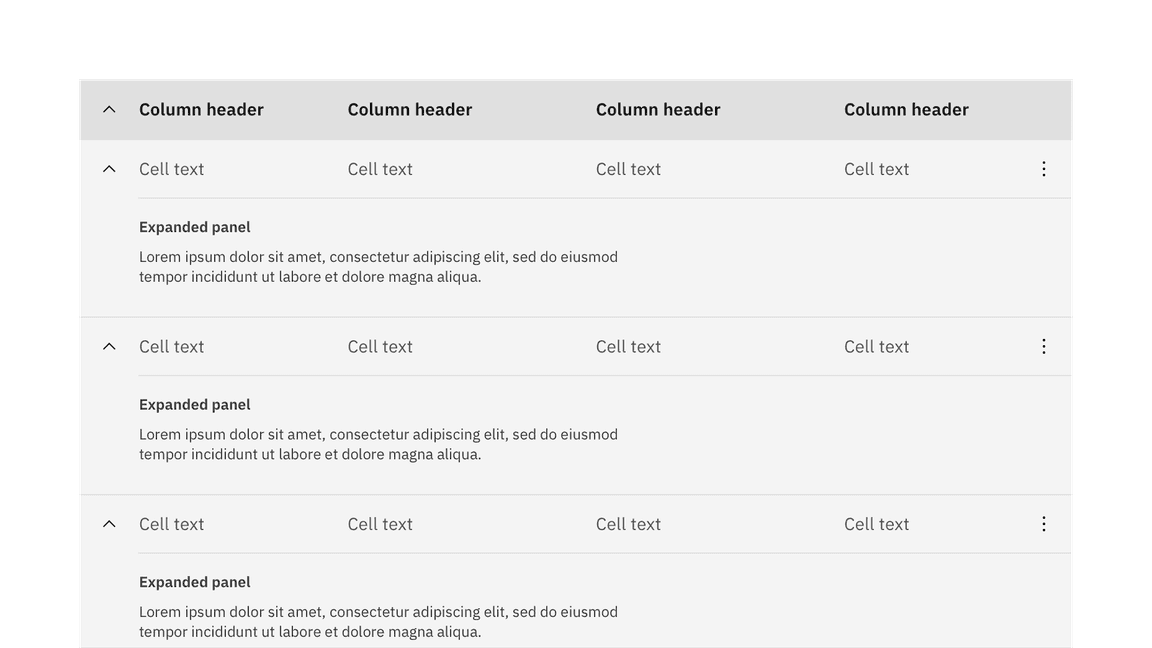Click the chevron icon on the second data row
Image resolution: width=1152 pixels, height=648 pixels.
coord(109,346)
